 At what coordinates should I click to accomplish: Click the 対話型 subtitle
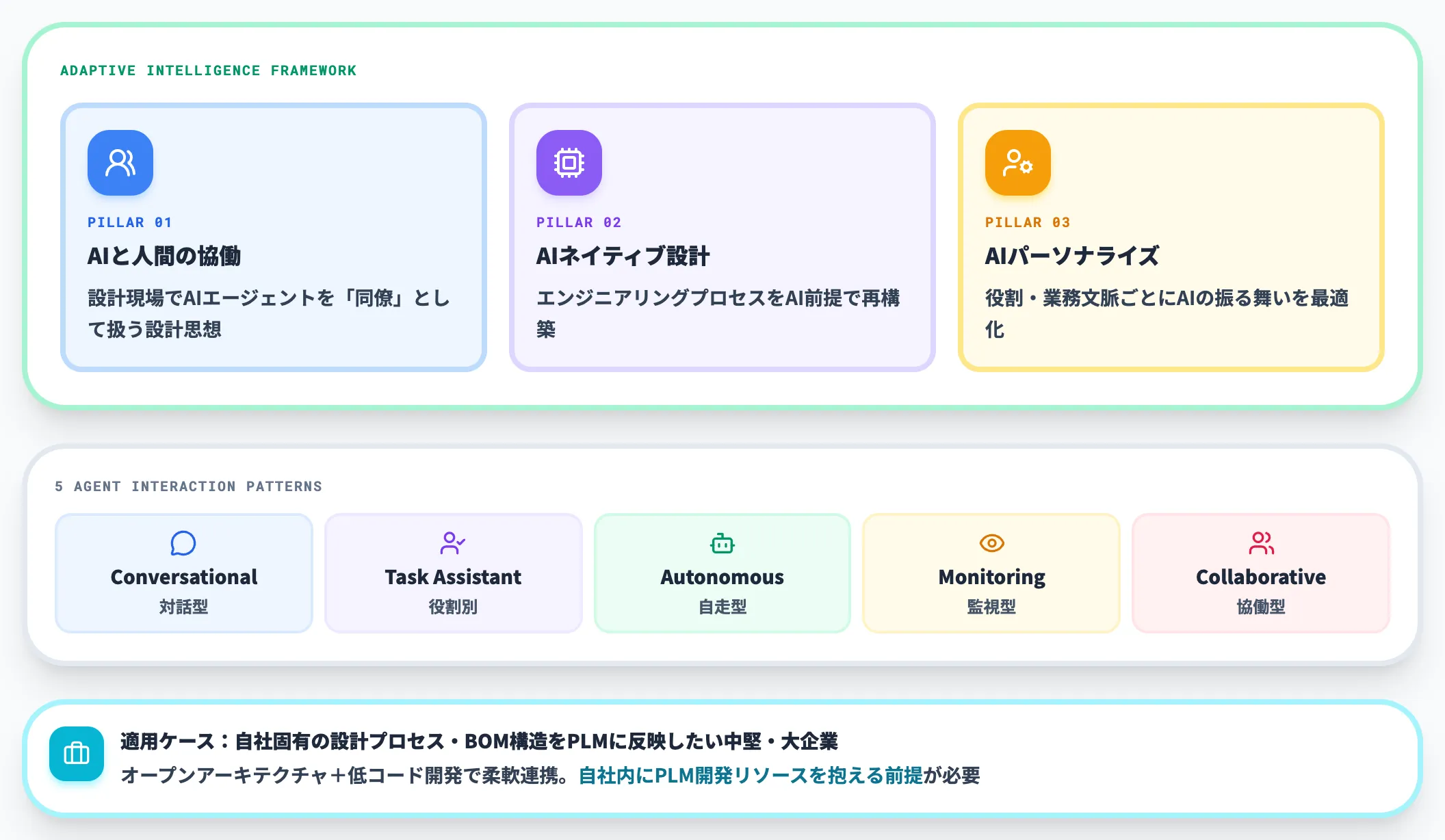click(x=184, y=607)
